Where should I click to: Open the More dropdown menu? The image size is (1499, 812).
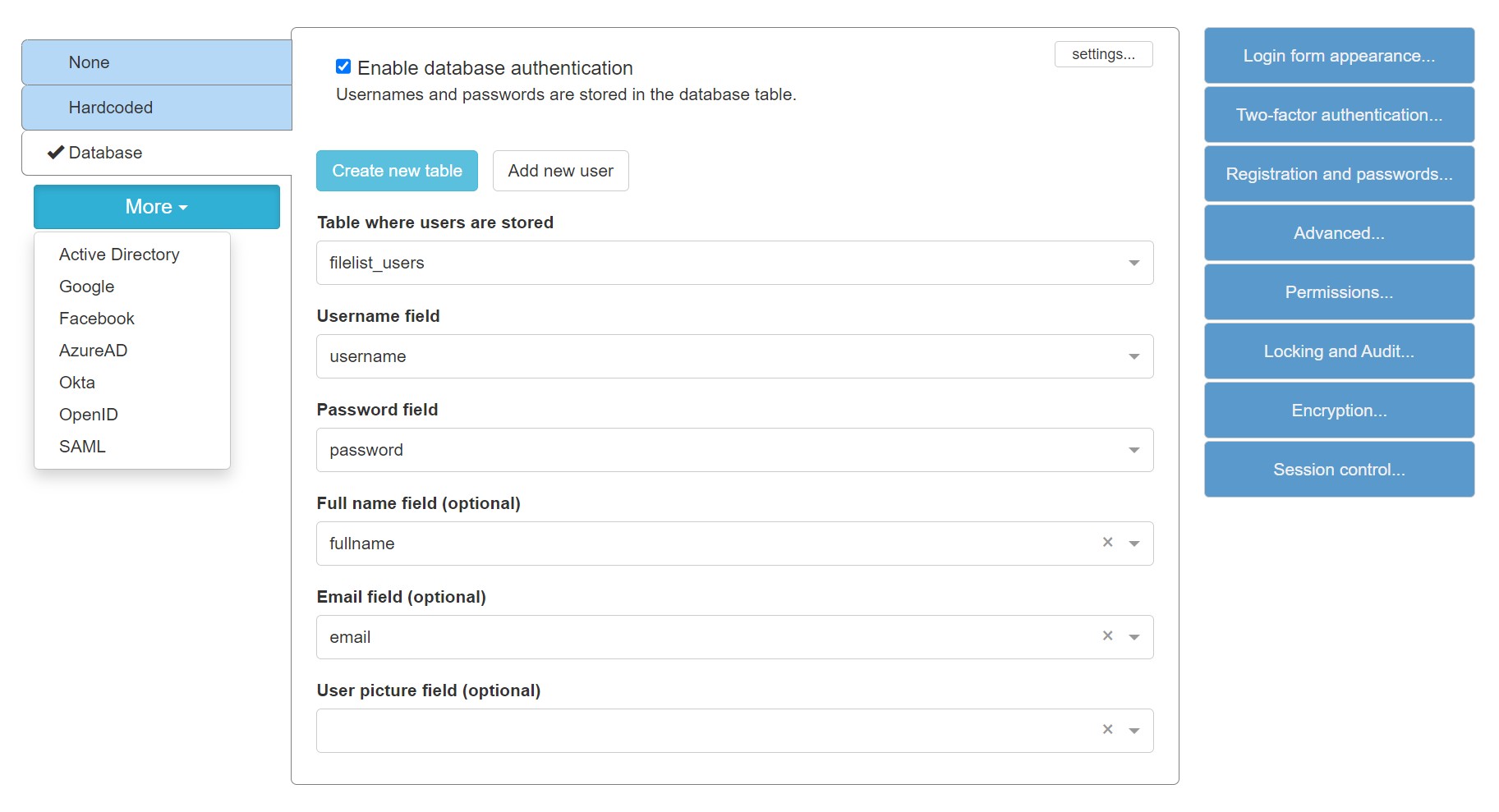tap(156, 207)
